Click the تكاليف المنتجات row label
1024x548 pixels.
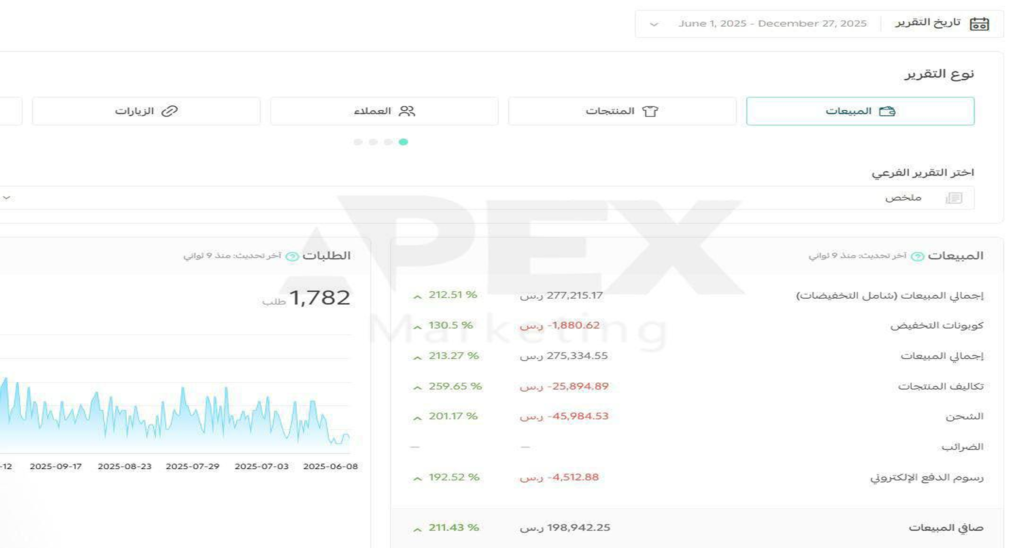(x=940, y=387)
